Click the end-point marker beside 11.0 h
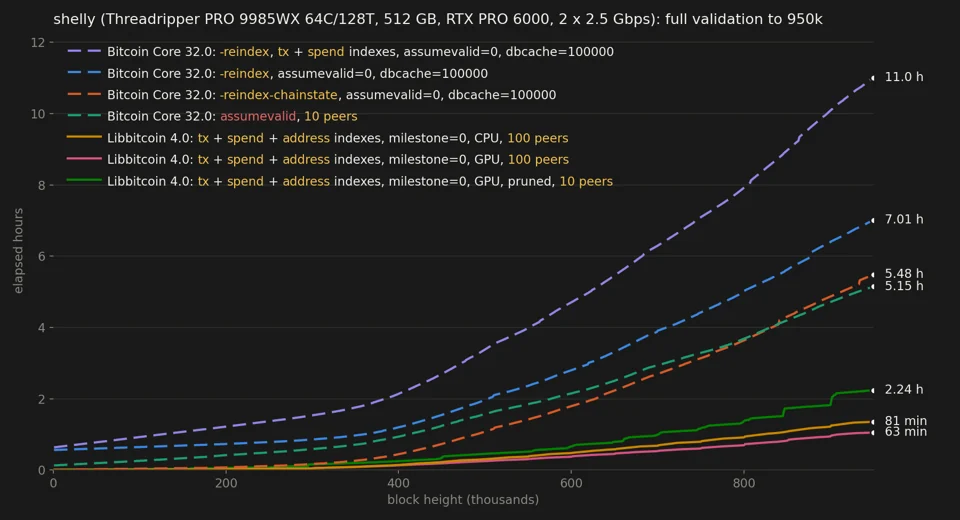Screen dimensions: 960x520 click(x=873, y=78)
